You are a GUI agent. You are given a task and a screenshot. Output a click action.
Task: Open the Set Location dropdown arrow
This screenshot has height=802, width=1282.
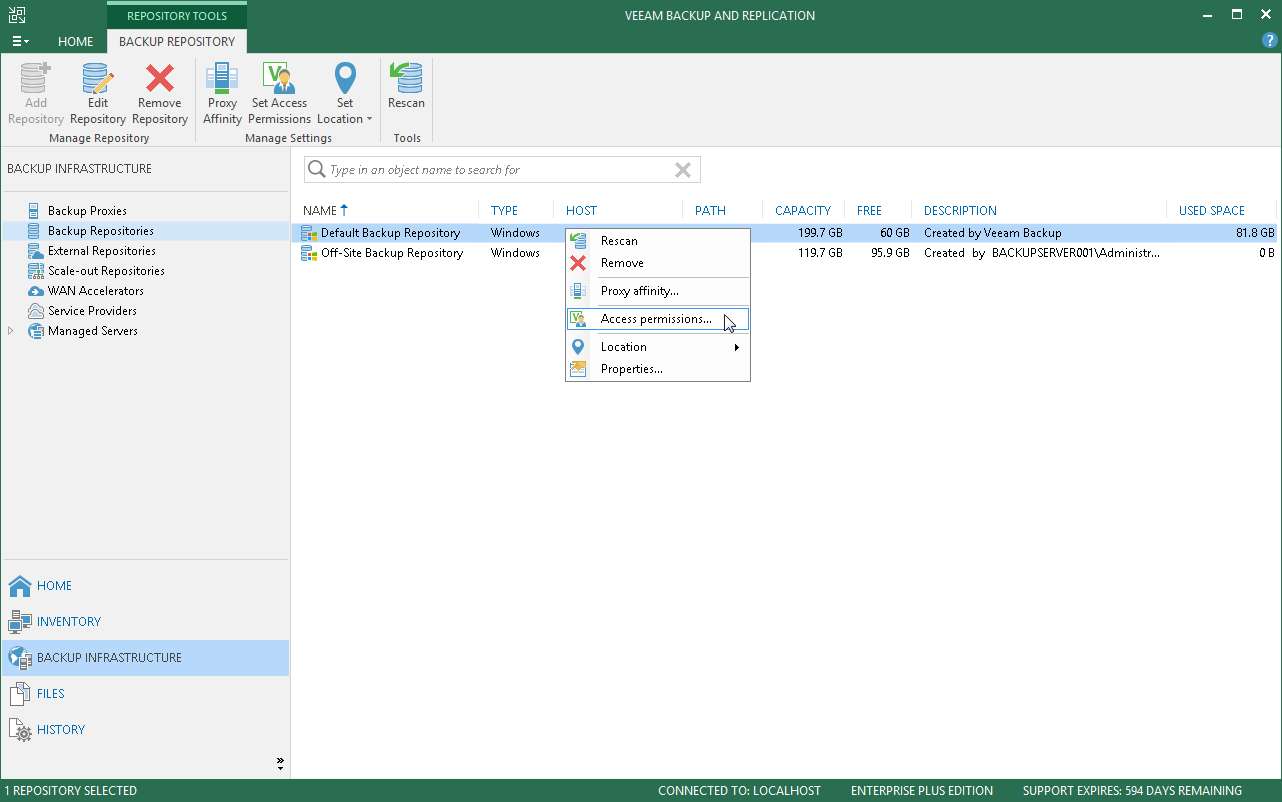(369, 119)
